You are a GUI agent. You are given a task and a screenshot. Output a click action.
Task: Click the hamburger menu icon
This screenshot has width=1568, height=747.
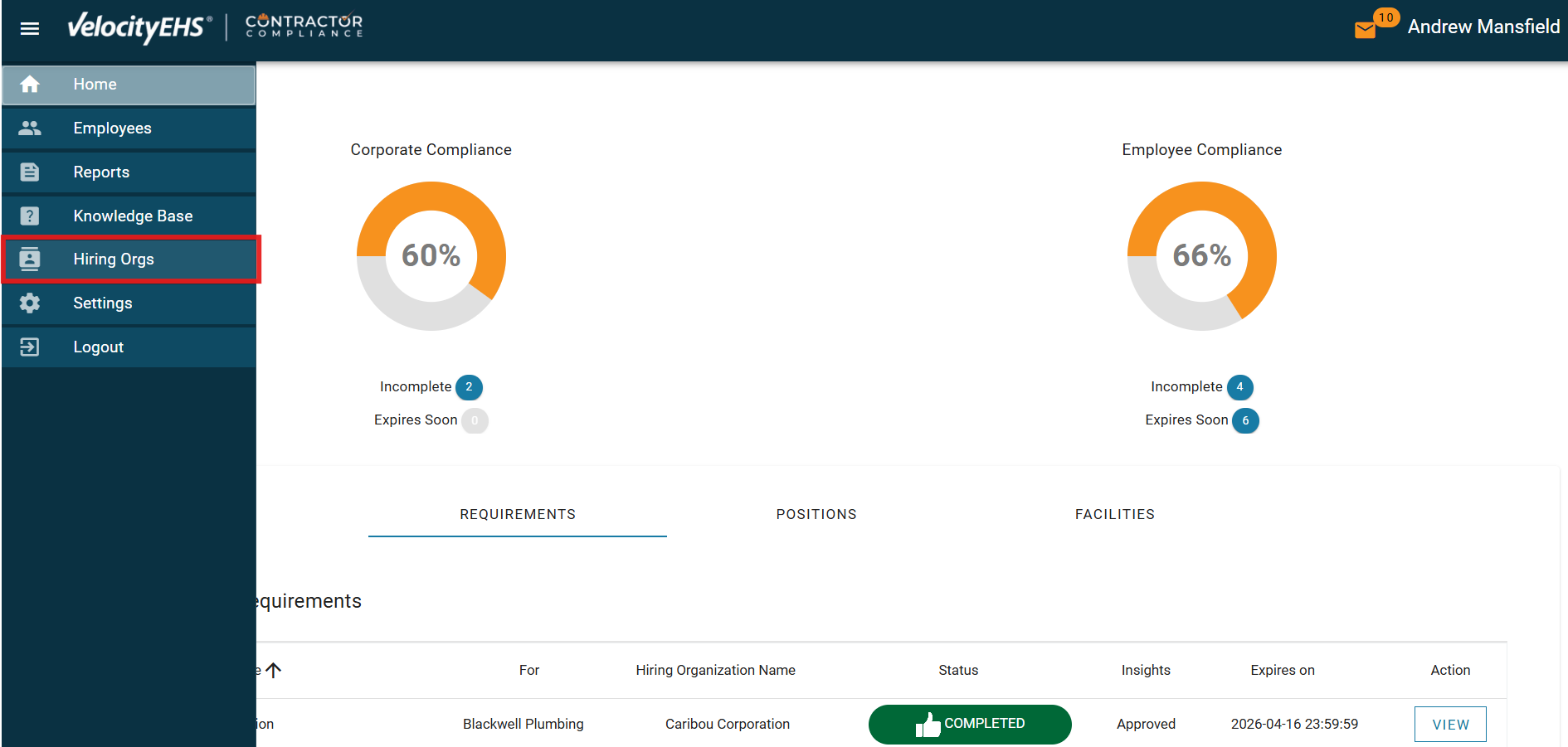[30, 29]
